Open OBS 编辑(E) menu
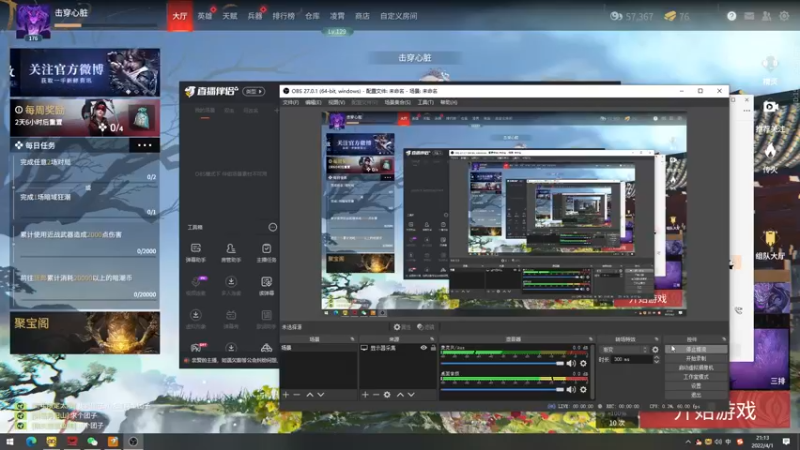Viewport: 800px width, 450px height. 313,103
